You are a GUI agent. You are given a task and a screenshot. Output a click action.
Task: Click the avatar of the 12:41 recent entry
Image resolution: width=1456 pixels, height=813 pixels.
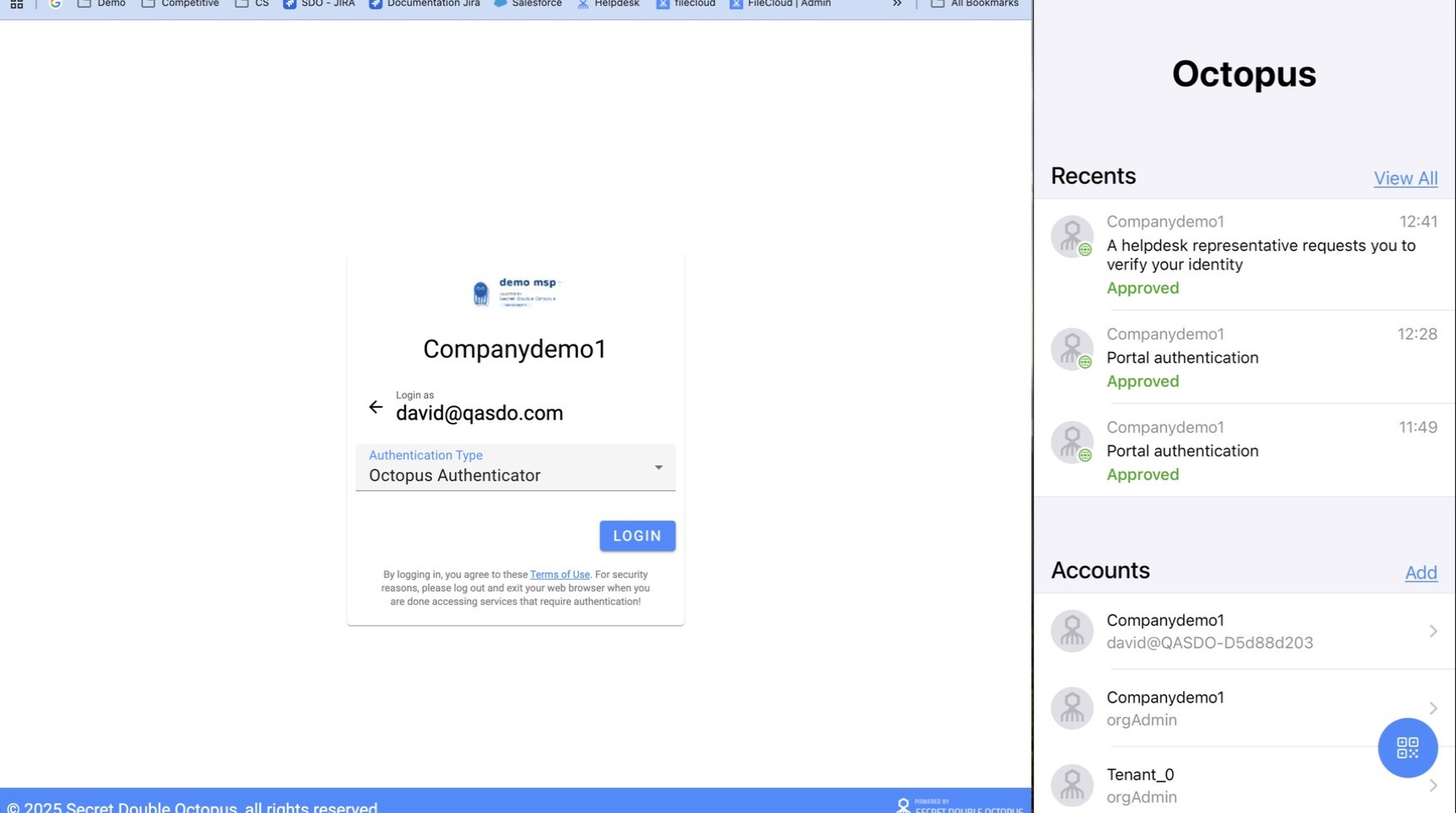(x=1072, y=236)
